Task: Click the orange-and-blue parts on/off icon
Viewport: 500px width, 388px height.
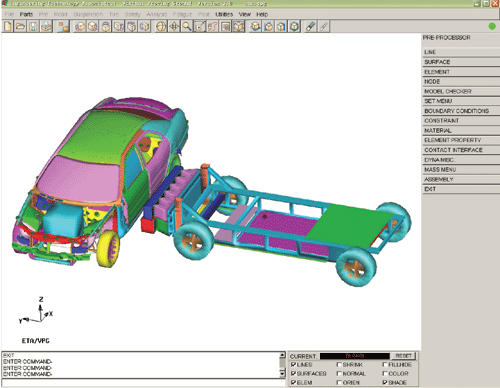Action: point(63,26)
